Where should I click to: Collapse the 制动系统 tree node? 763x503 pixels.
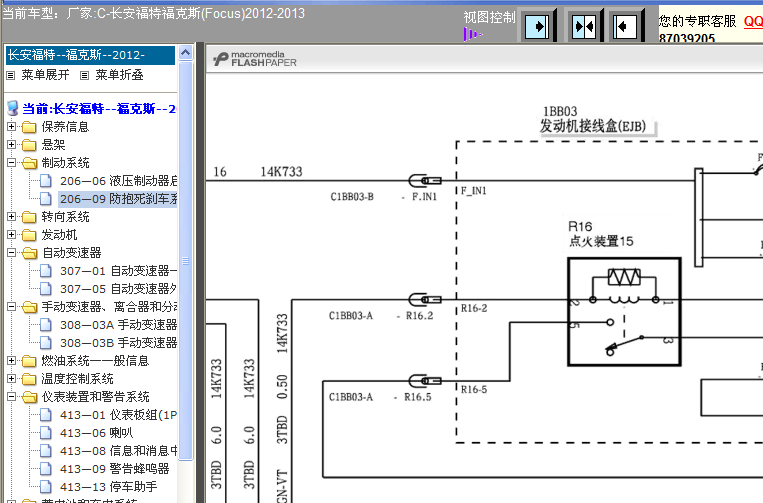pyautogui.click(x=12, y=162)
